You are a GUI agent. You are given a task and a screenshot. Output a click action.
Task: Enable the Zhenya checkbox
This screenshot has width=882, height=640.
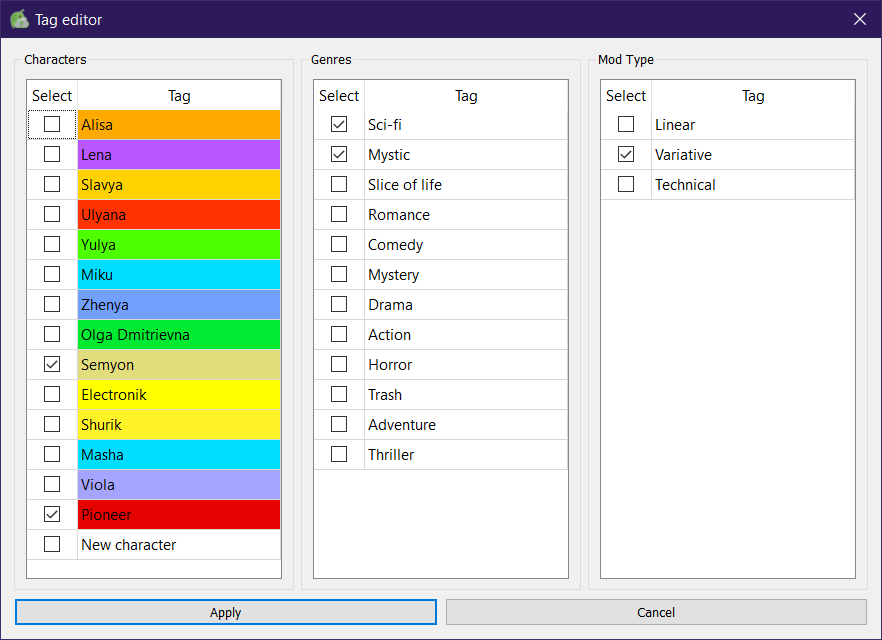tap(52, 304)
